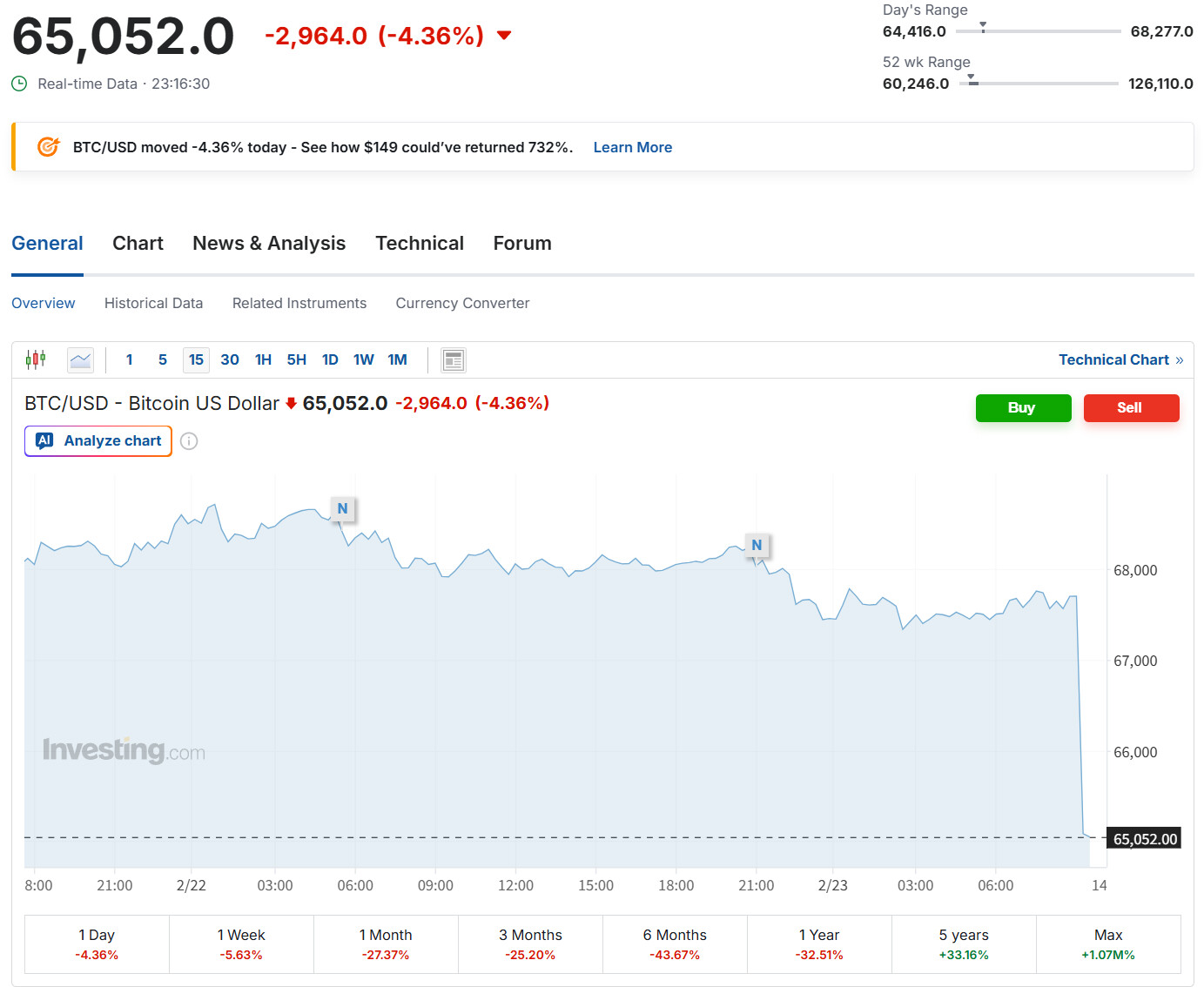This screenshot has width=1204, height=987.
Task: Click the Learn More link
Action: [633, 147]
